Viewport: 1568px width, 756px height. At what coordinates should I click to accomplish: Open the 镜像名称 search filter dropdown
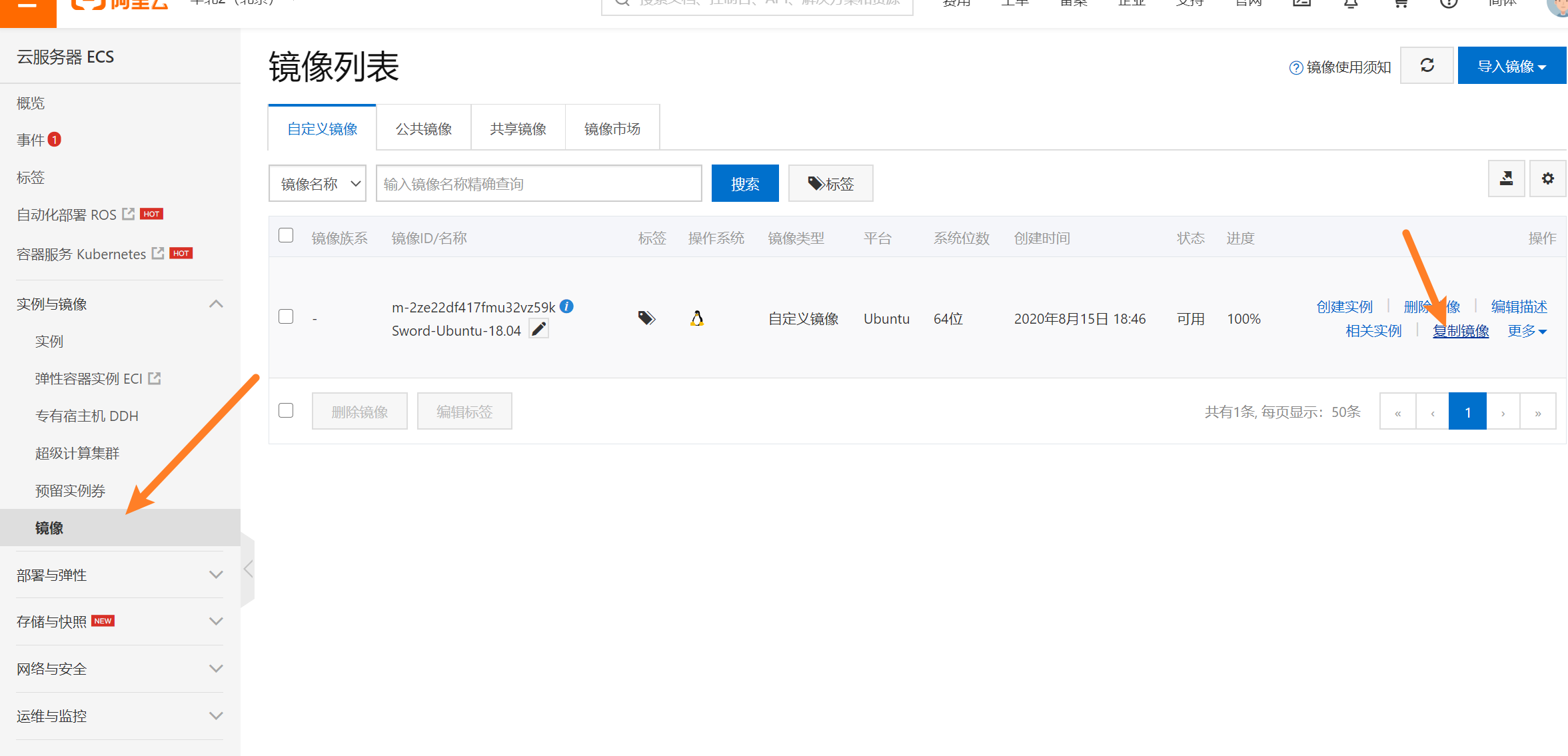(317, 183)
